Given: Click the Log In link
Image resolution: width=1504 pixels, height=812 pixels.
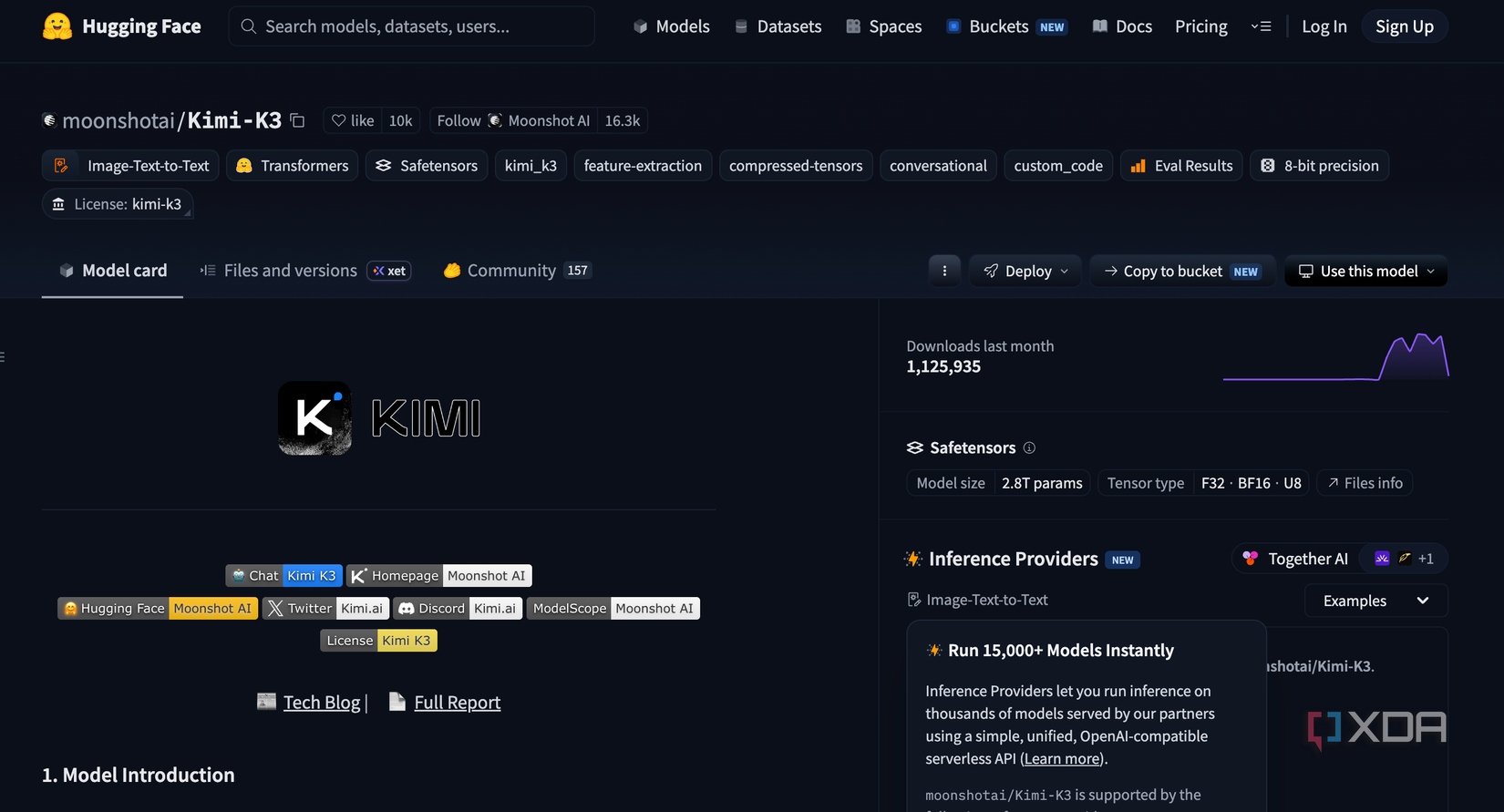Looking at the screenshot, I should (1324, 26).
